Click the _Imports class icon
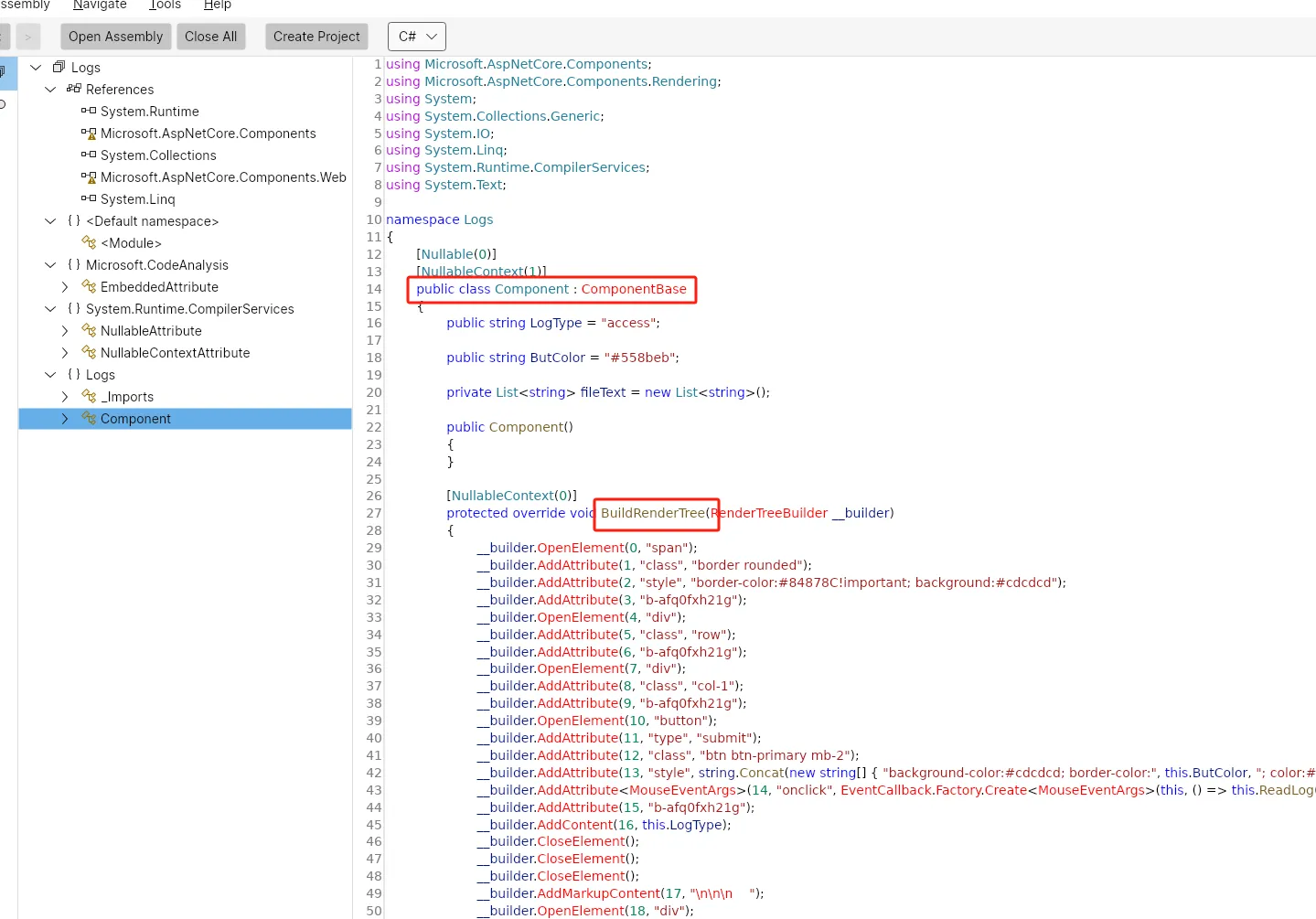This screenshot has width=1316, height=919. click(x=89, y=396)
